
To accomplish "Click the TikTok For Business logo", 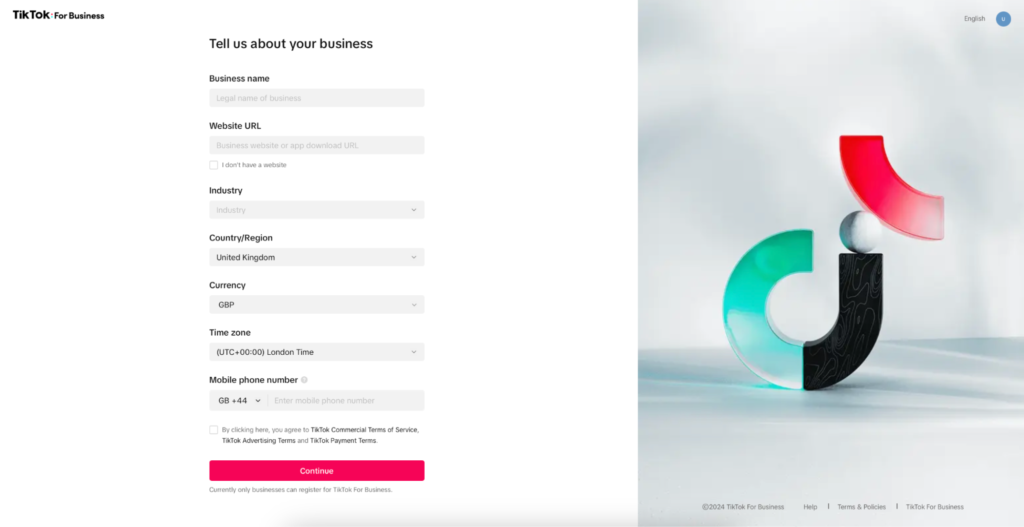I will (58, 16).
